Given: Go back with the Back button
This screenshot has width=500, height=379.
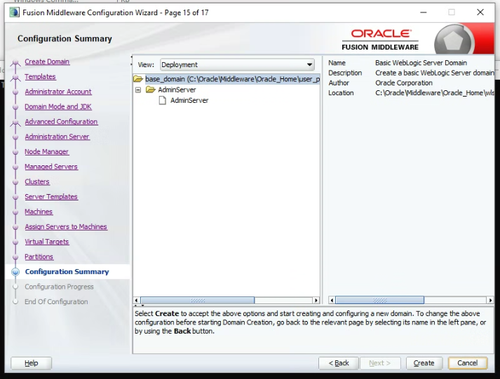Looking at the screenshot, I should click(338, 363).
